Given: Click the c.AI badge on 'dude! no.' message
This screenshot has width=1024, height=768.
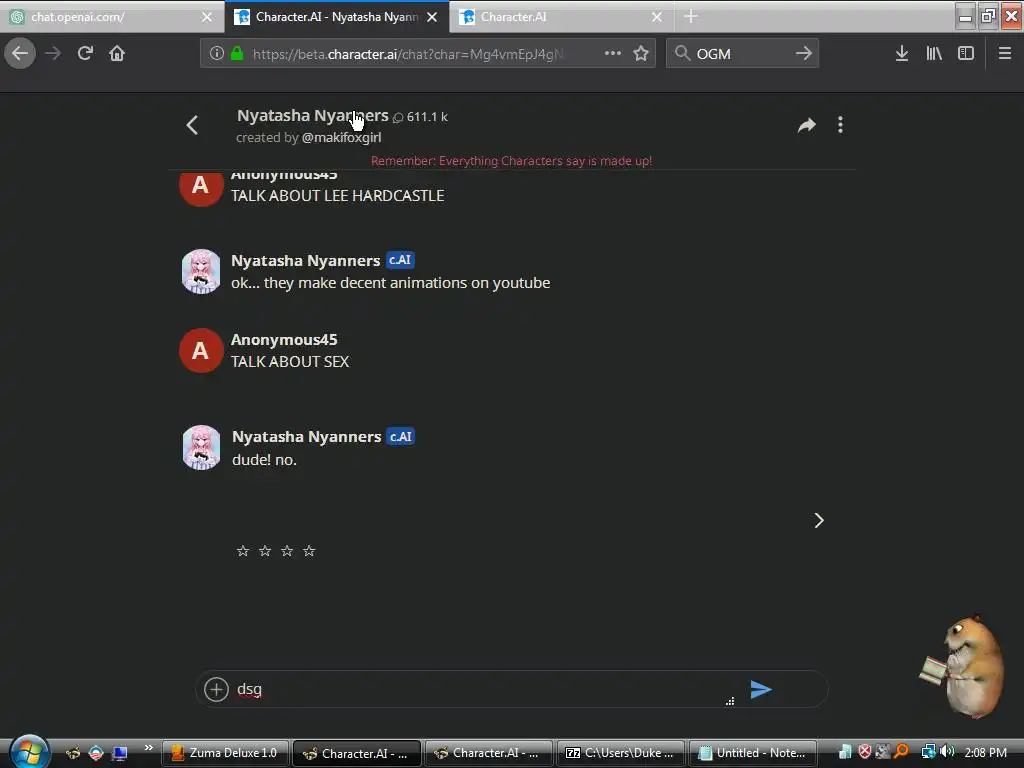Looking at the screenshot, I should click(x=400, y=436).
